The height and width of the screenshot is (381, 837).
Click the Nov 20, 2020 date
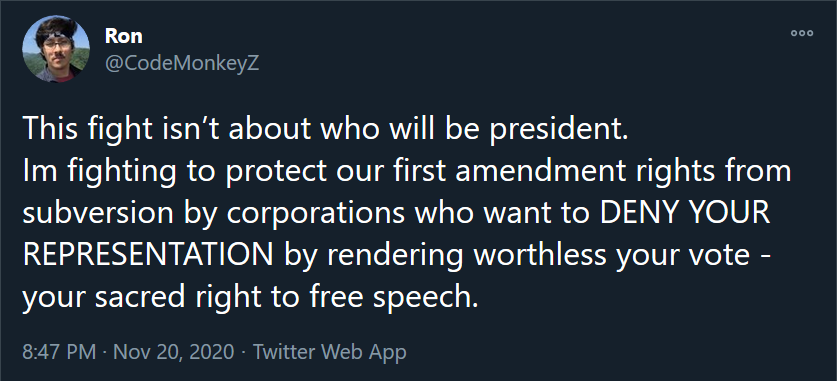[x=174, y=352]
